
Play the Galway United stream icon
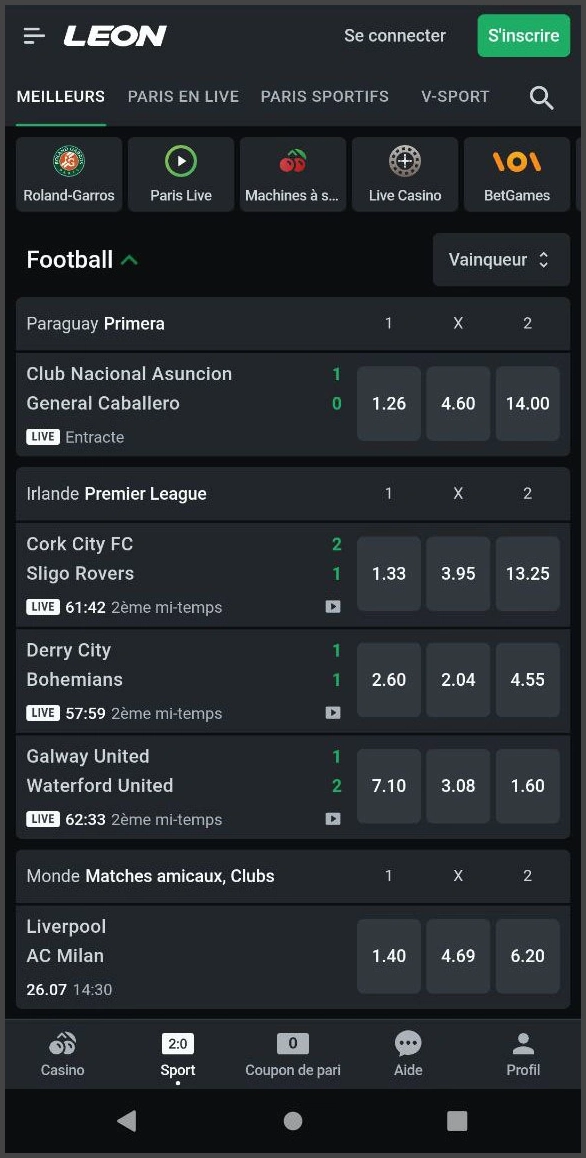pos(332,819)
